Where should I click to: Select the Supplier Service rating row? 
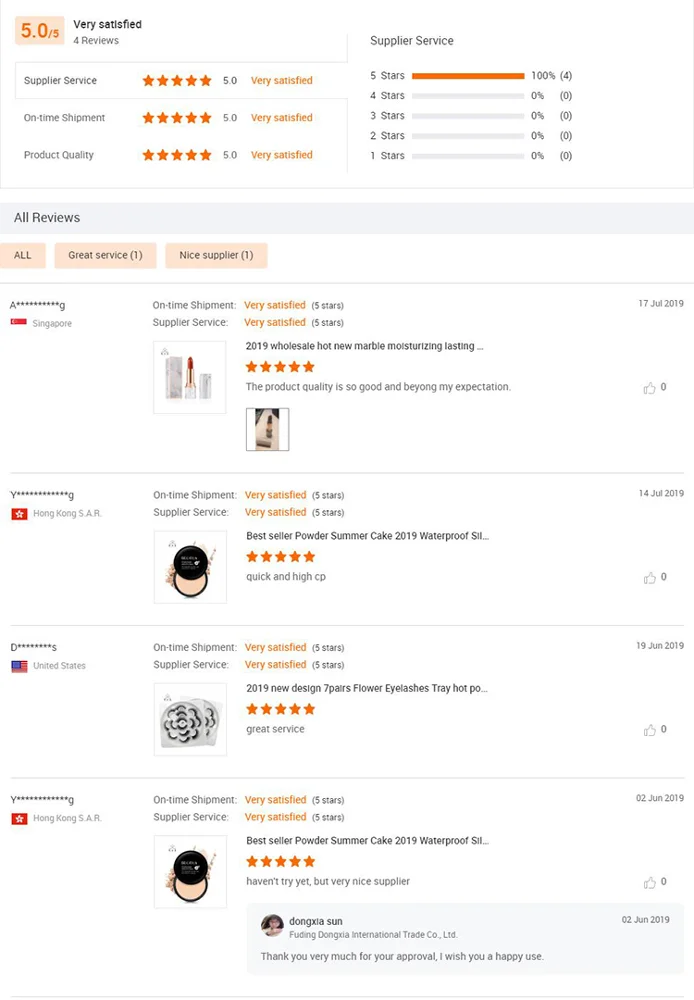(180, 81)
